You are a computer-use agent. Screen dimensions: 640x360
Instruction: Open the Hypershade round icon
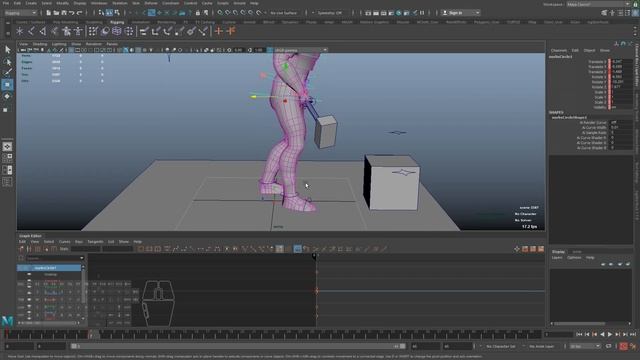click(x=399, y=13)
